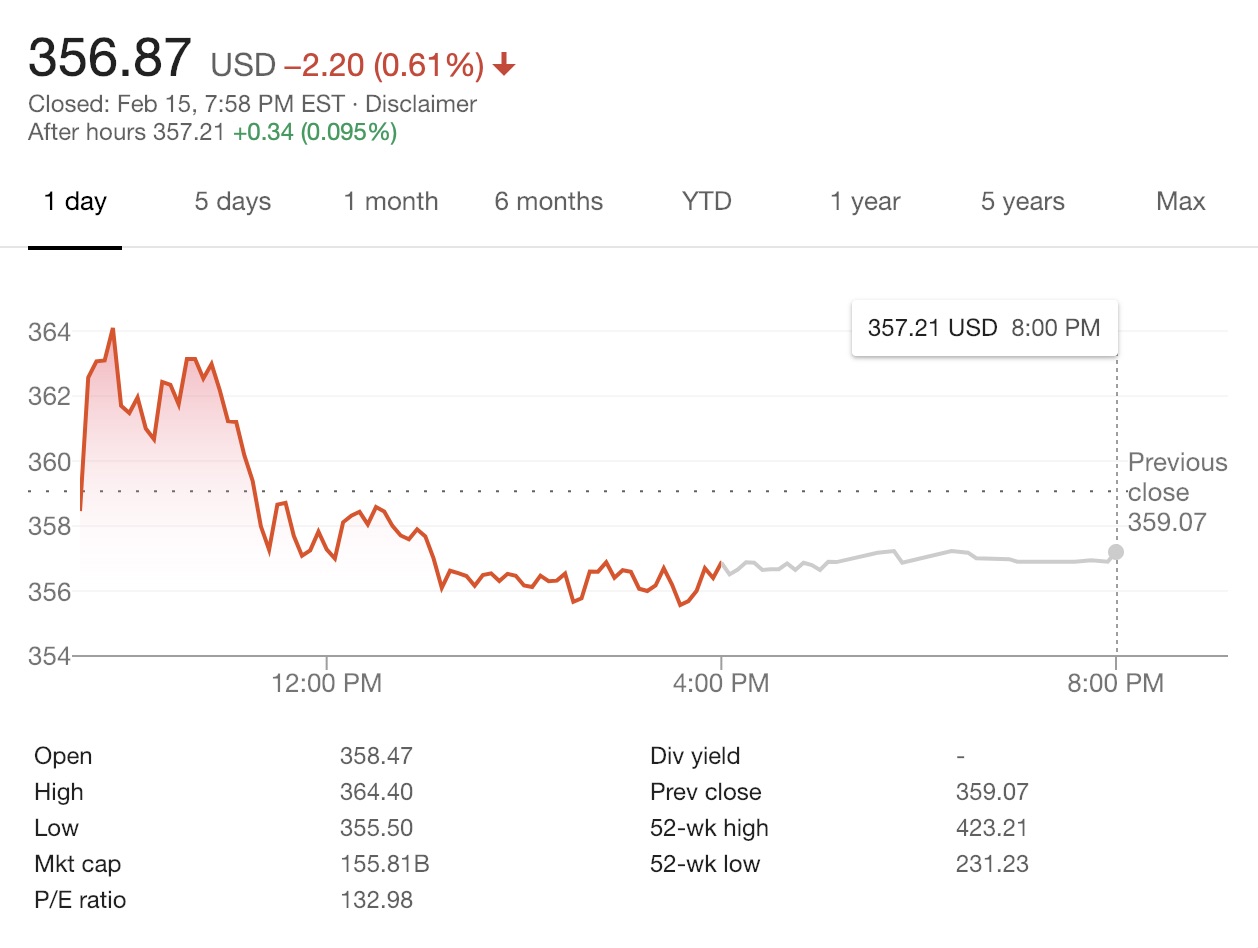Switch to the 5 days tab
The image size is (1258, 948).
coord(232,202)
